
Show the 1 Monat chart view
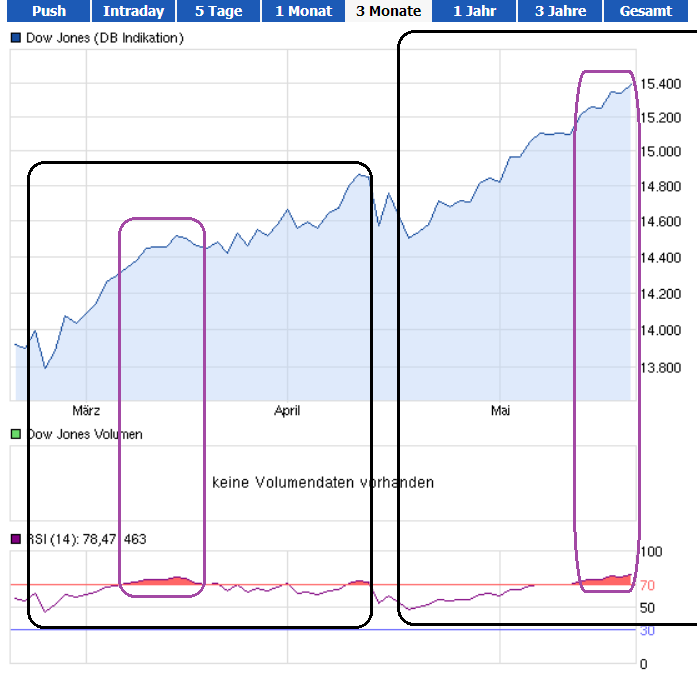(x=304, y=11)
